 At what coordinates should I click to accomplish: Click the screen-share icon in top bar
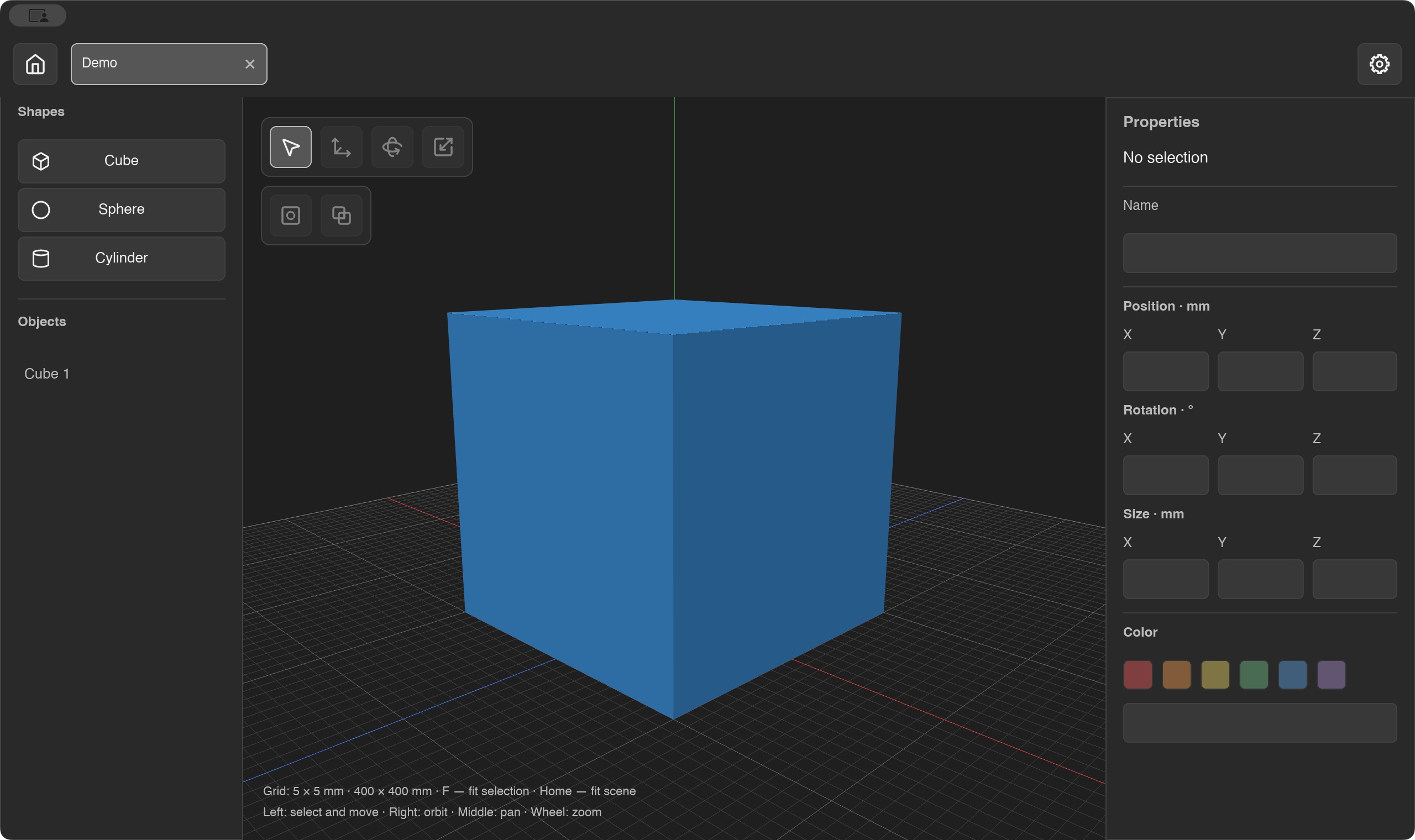coord(38,15)
